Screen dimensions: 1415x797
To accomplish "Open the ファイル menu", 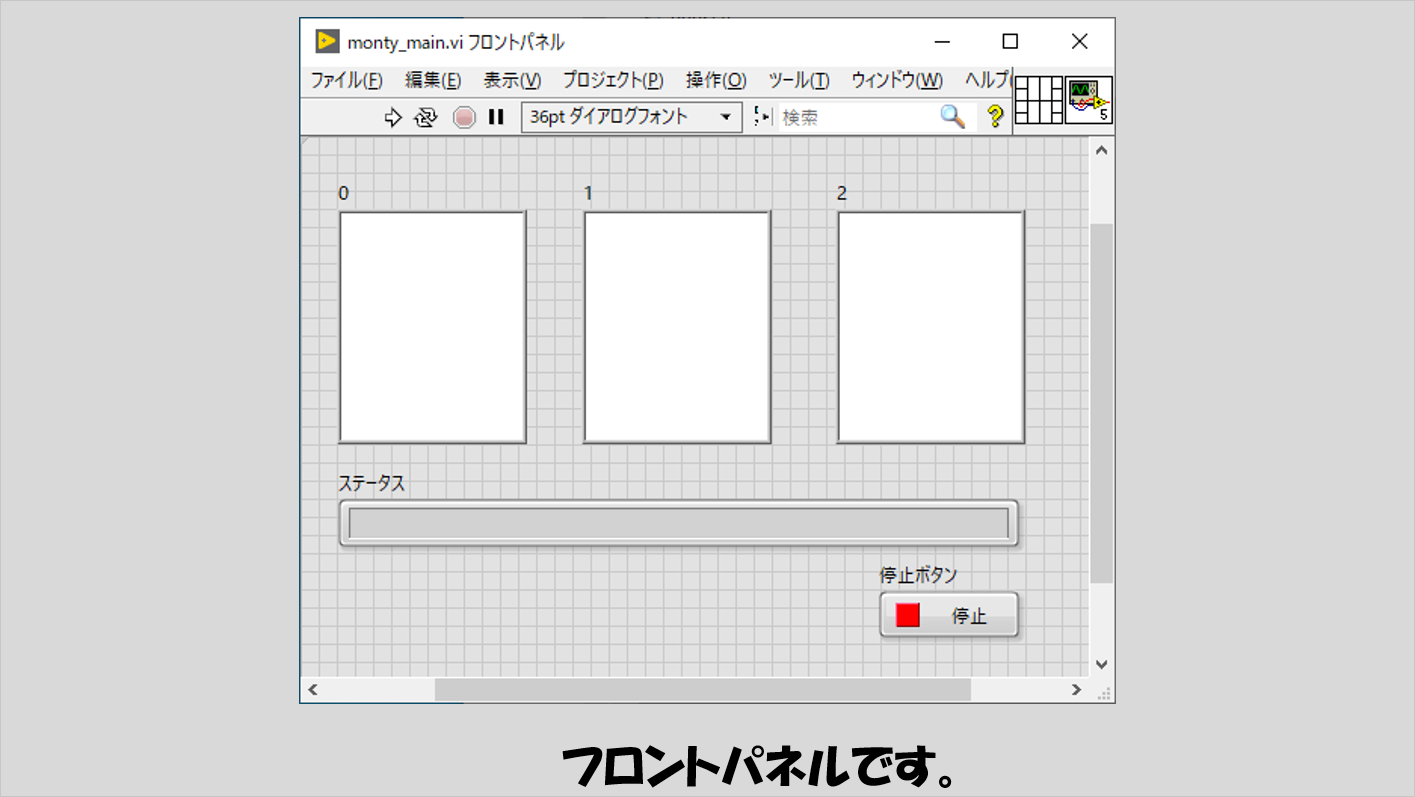I will [x=346, y=80].
